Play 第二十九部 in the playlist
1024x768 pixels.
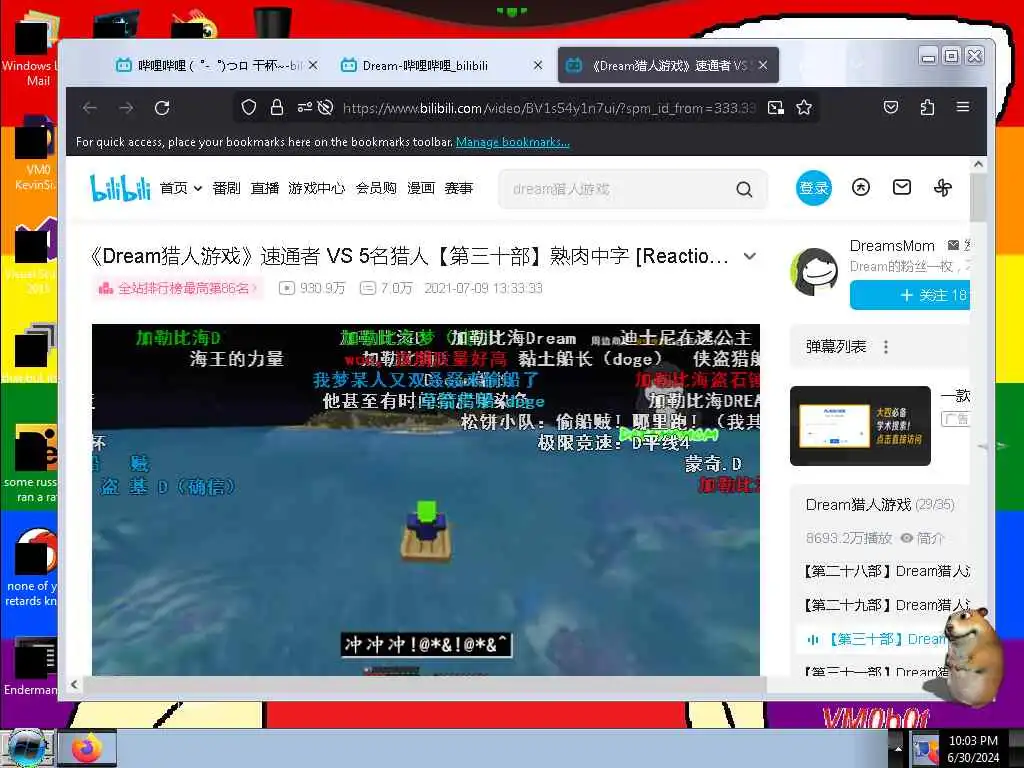coord(886,605)
